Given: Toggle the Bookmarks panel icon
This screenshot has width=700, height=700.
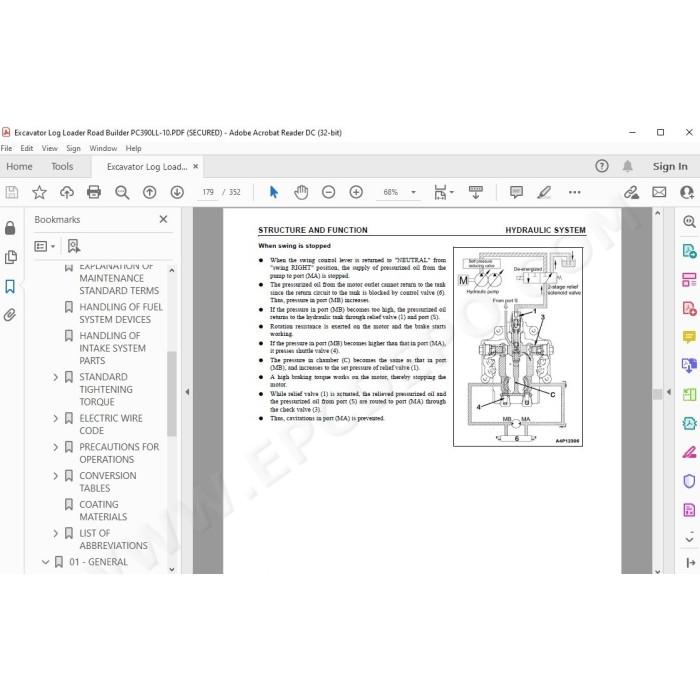Looking at the screenshot, I should [x=10, y=287].
